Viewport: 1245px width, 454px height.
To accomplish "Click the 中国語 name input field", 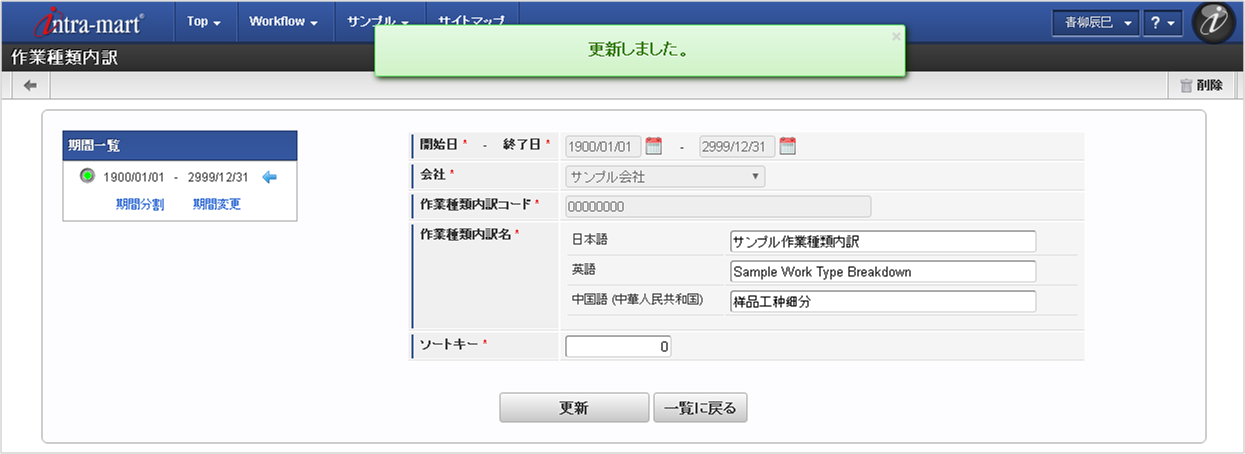I will click(883, 302).
